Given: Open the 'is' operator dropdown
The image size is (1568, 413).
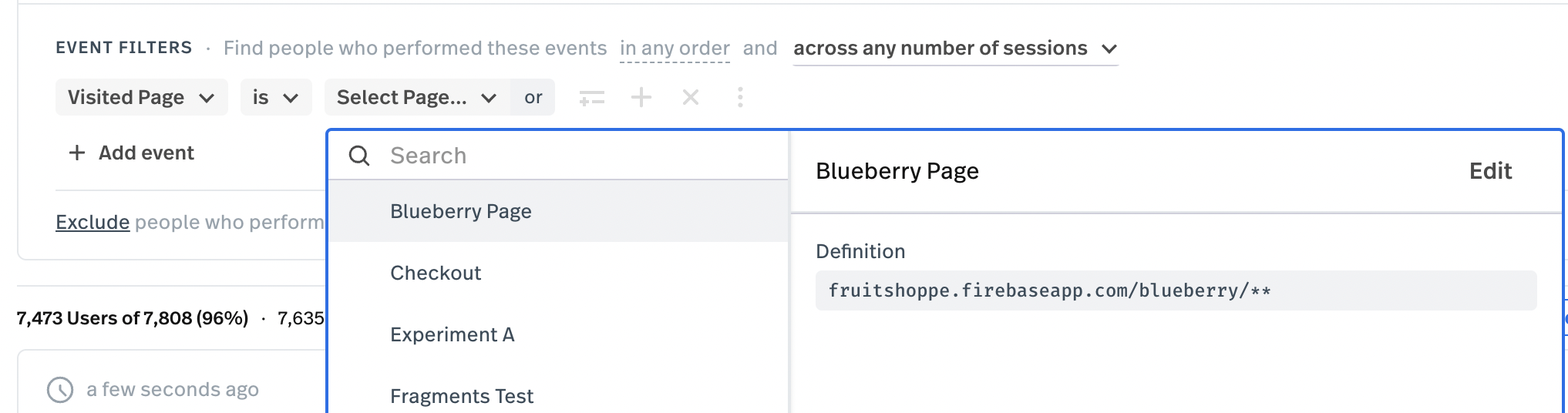Looking at the screenshot, I should point(276,97).
